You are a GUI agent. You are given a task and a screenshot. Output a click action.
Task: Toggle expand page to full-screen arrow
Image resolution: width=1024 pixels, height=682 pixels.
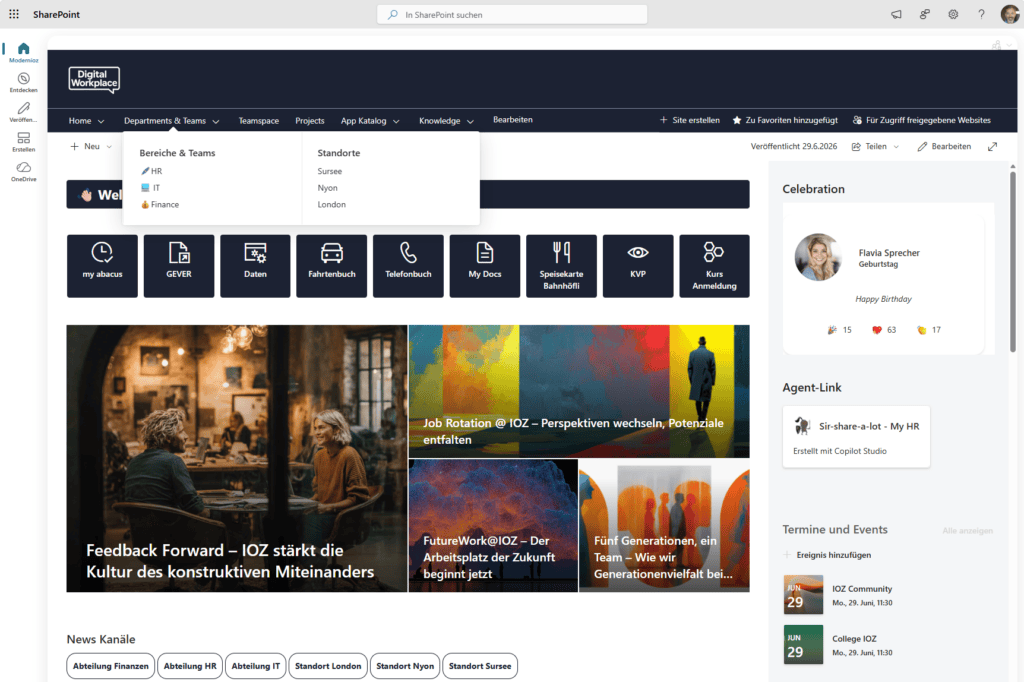[x=993, y=146]
